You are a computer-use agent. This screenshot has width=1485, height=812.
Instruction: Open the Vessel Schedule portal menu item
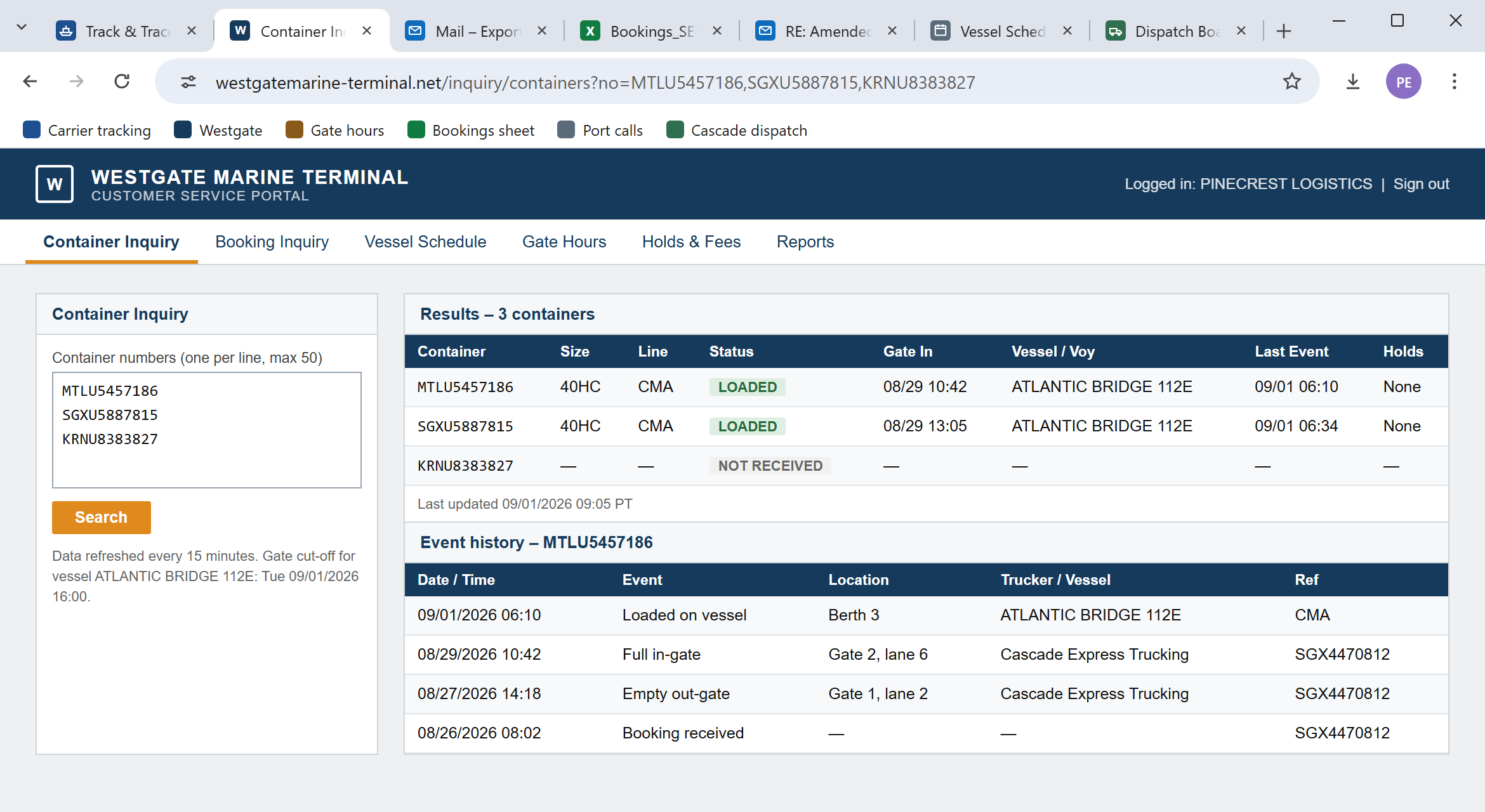(425, 242)
